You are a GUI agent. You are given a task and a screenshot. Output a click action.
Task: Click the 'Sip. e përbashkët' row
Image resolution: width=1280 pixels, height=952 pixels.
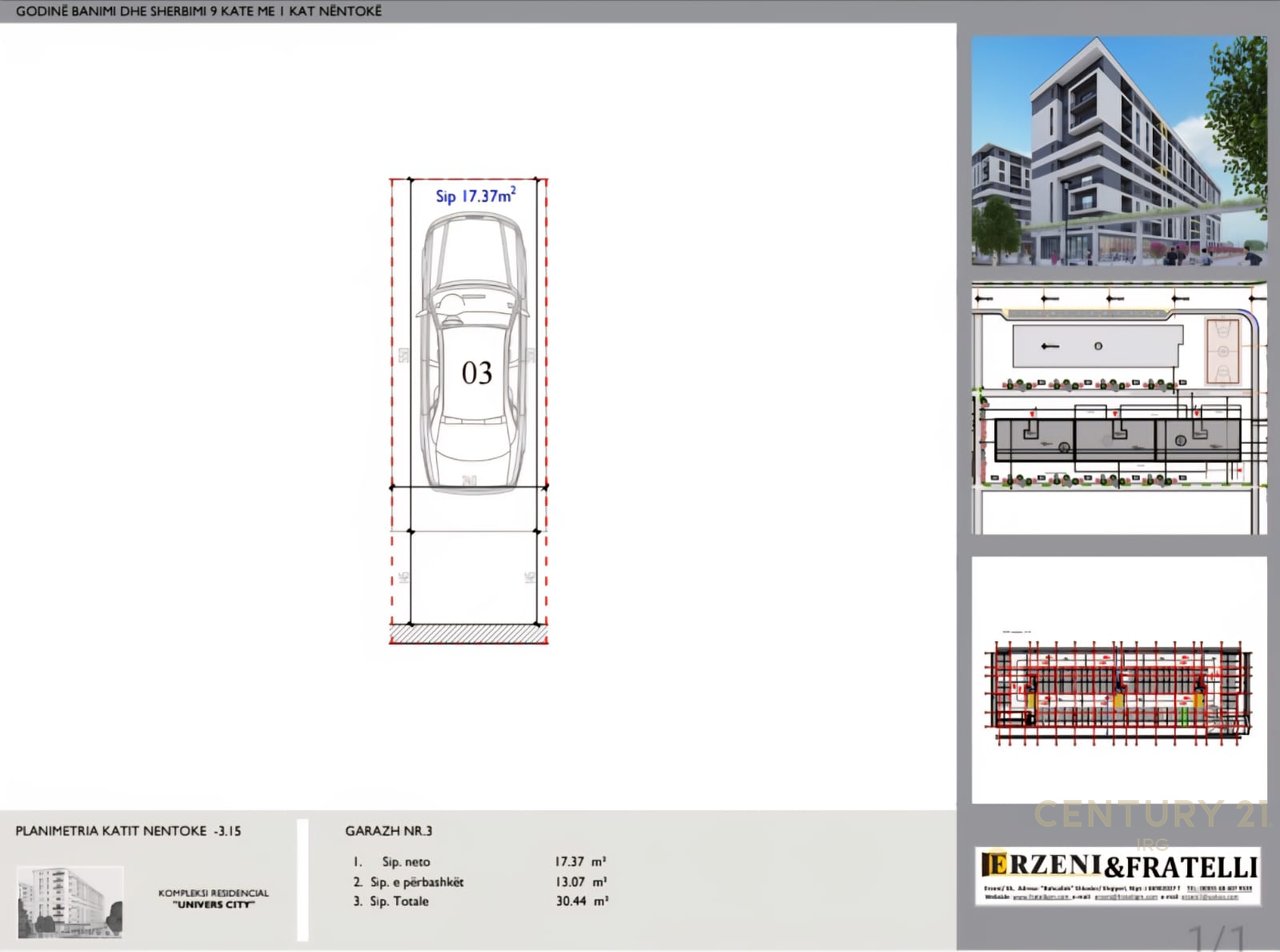click(x=415, y=882)
